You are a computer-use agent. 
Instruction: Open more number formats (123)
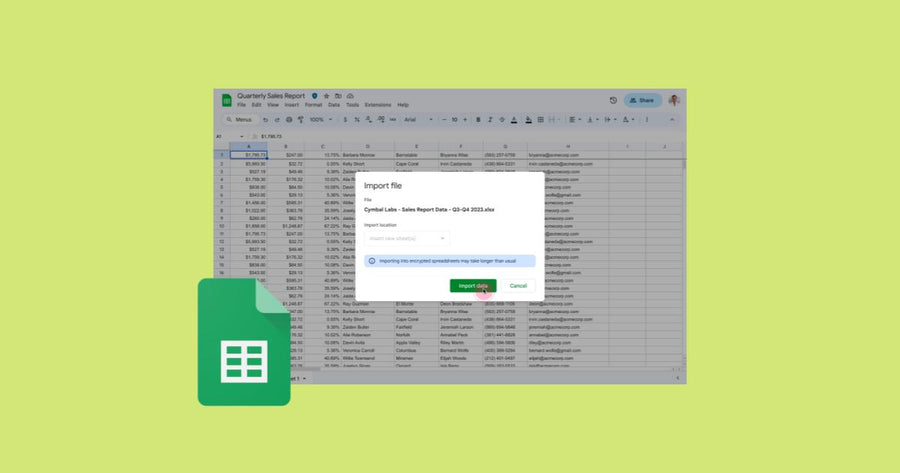[393, 120]
